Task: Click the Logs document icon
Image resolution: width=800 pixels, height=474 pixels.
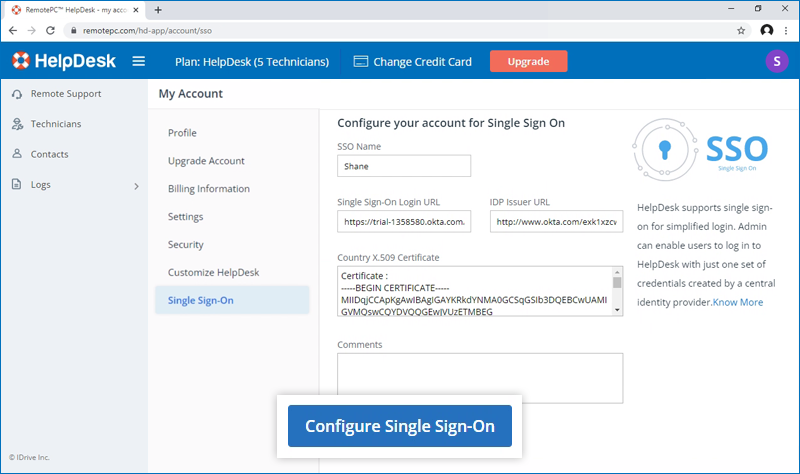Action: 17,184
